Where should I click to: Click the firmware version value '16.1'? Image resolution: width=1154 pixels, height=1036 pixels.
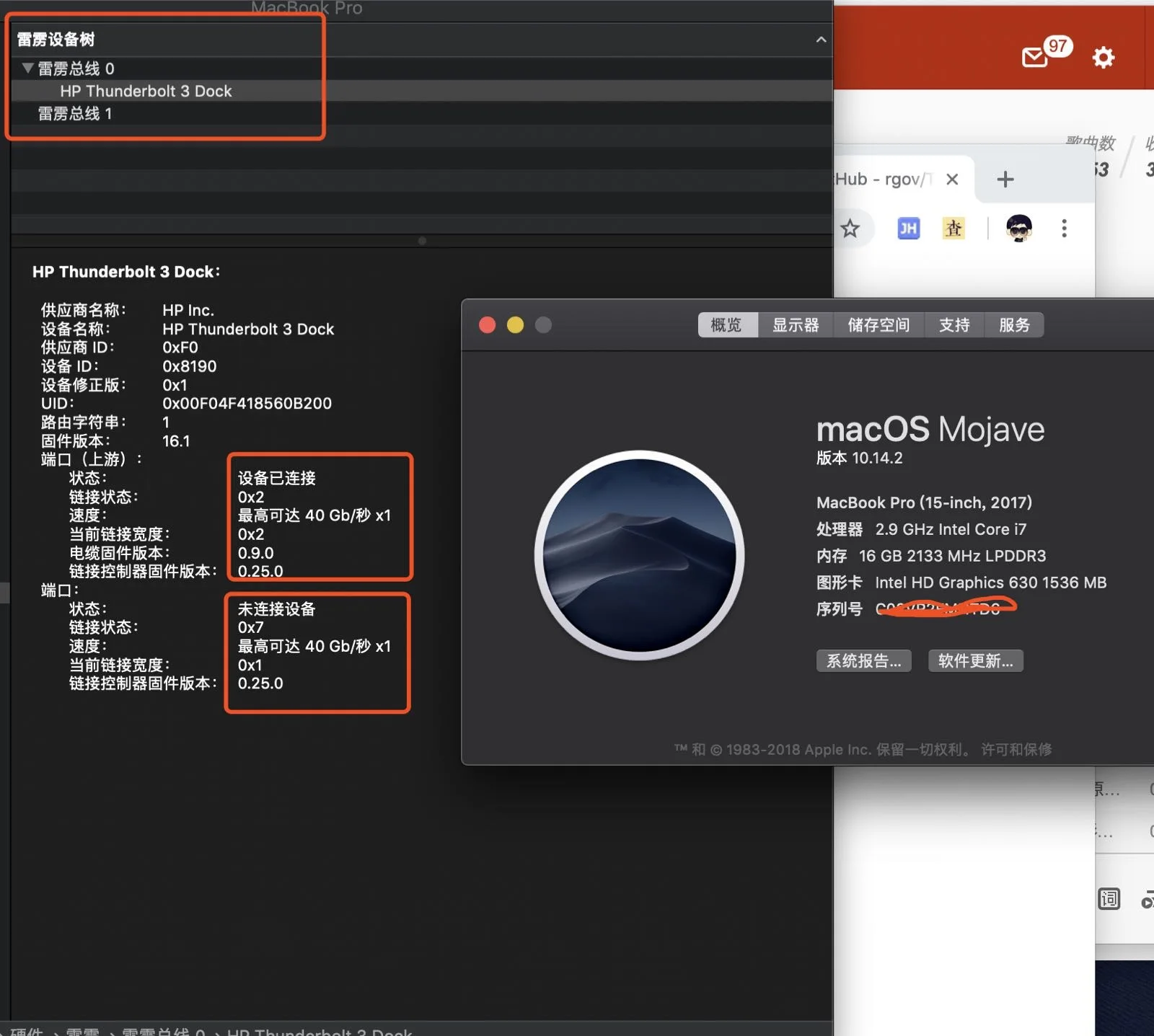point(176,441)
